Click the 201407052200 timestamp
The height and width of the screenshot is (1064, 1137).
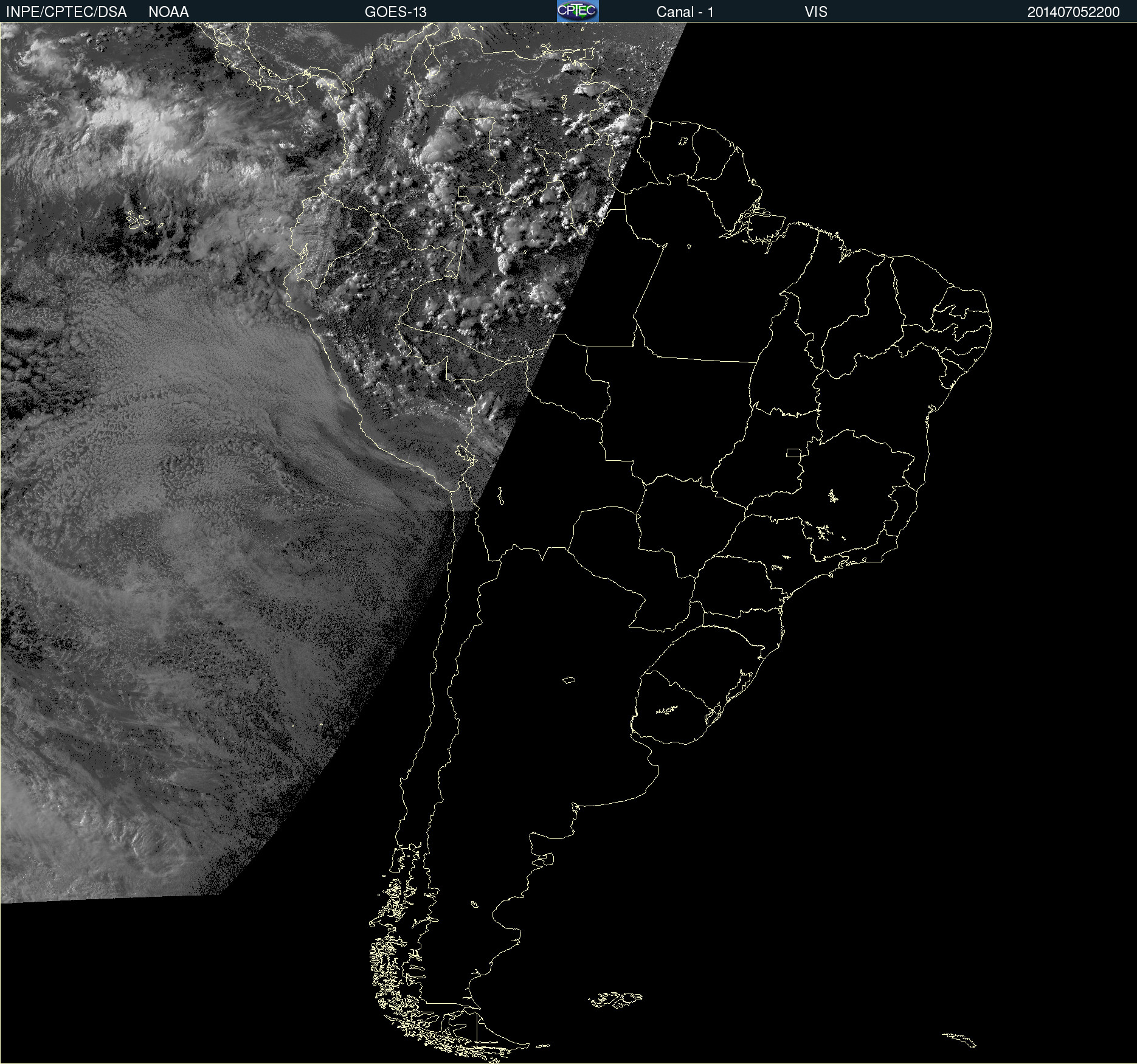tap(1074, 12)
